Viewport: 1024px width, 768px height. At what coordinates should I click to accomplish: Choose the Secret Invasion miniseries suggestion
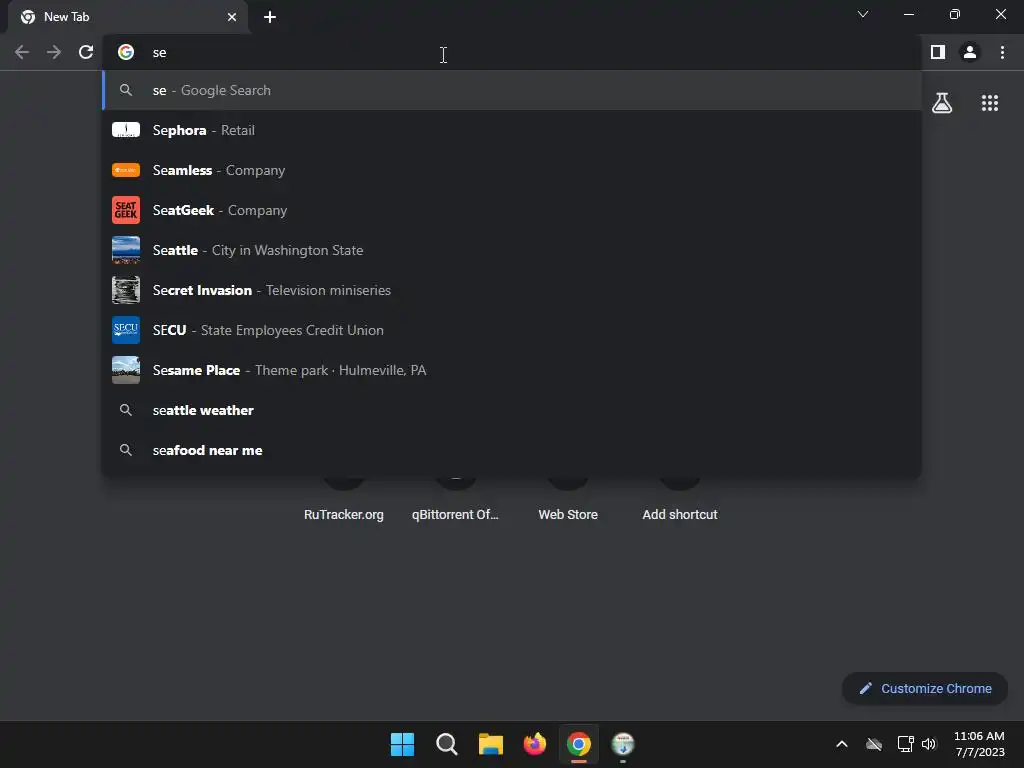pos(512,290)
